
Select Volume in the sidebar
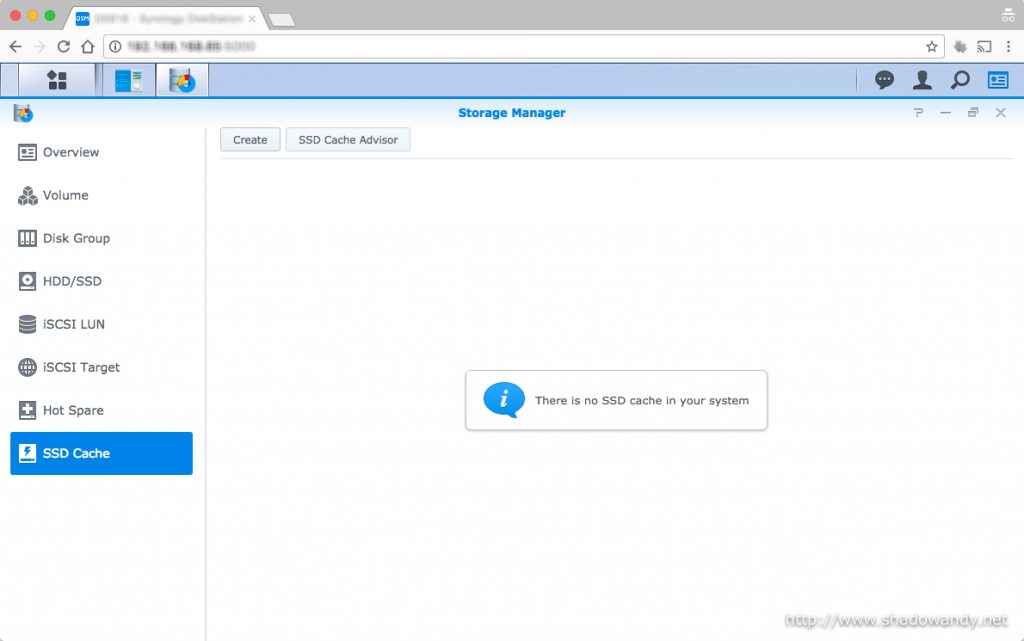(65, 195)
